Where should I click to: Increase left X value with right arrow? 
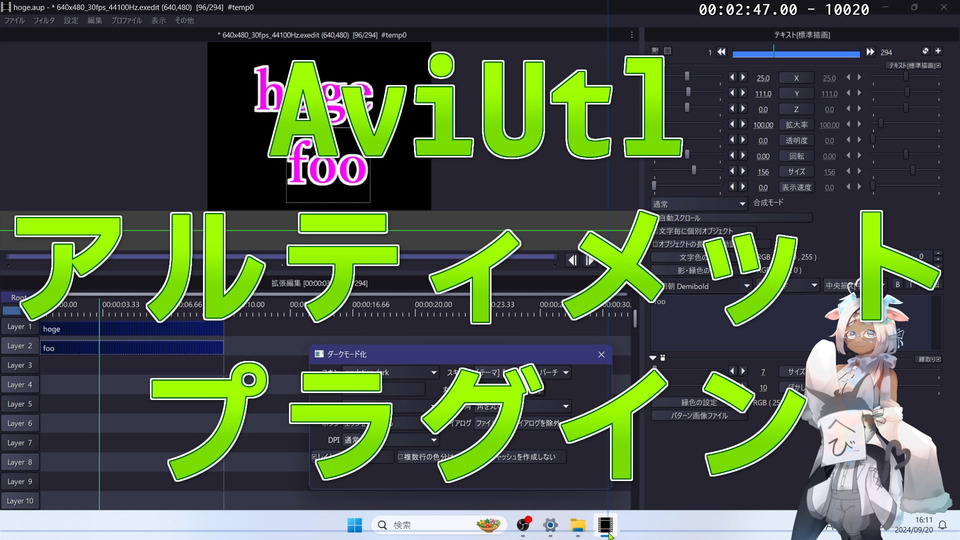point(743,78)
